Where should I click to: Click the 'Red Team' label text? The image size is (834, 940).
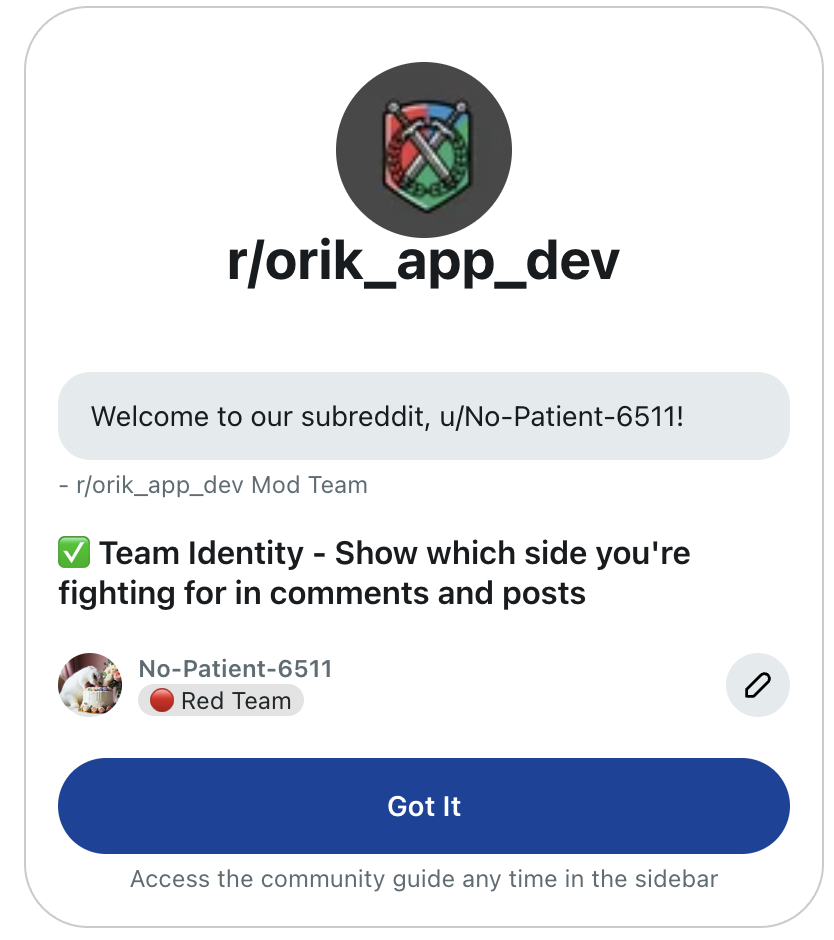tap(236, 700)
